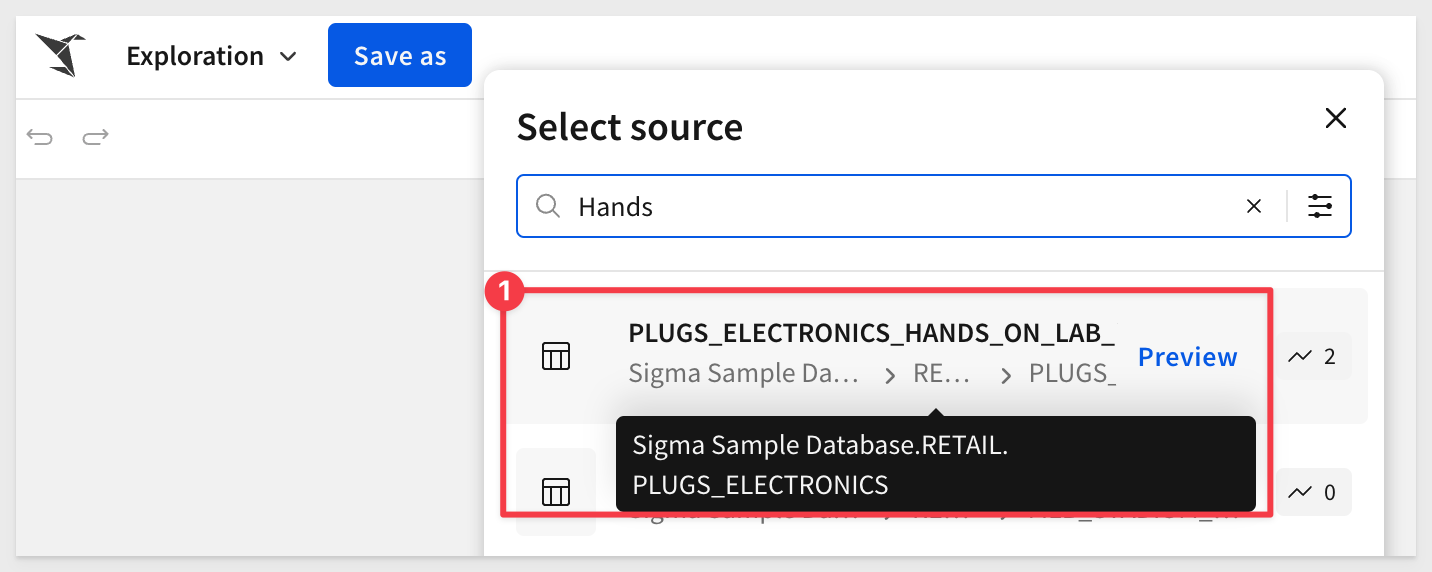1432x572 pixels.
Task: Clear the Hands search text
Action: (1254, 206)
